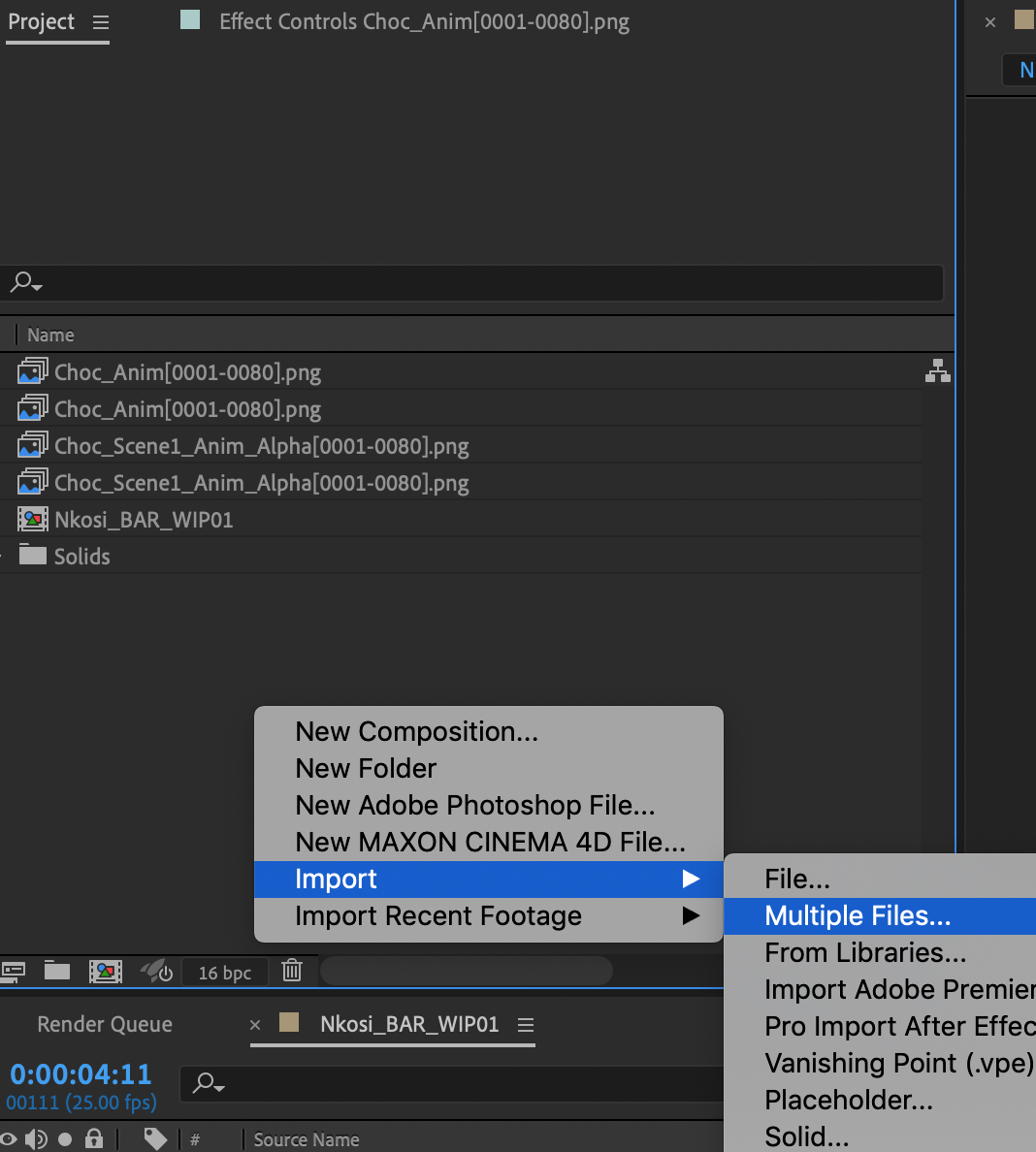1036x1152 pixels.
Task: Click the # layer number column header
Action: click(x=195, y=1139)
